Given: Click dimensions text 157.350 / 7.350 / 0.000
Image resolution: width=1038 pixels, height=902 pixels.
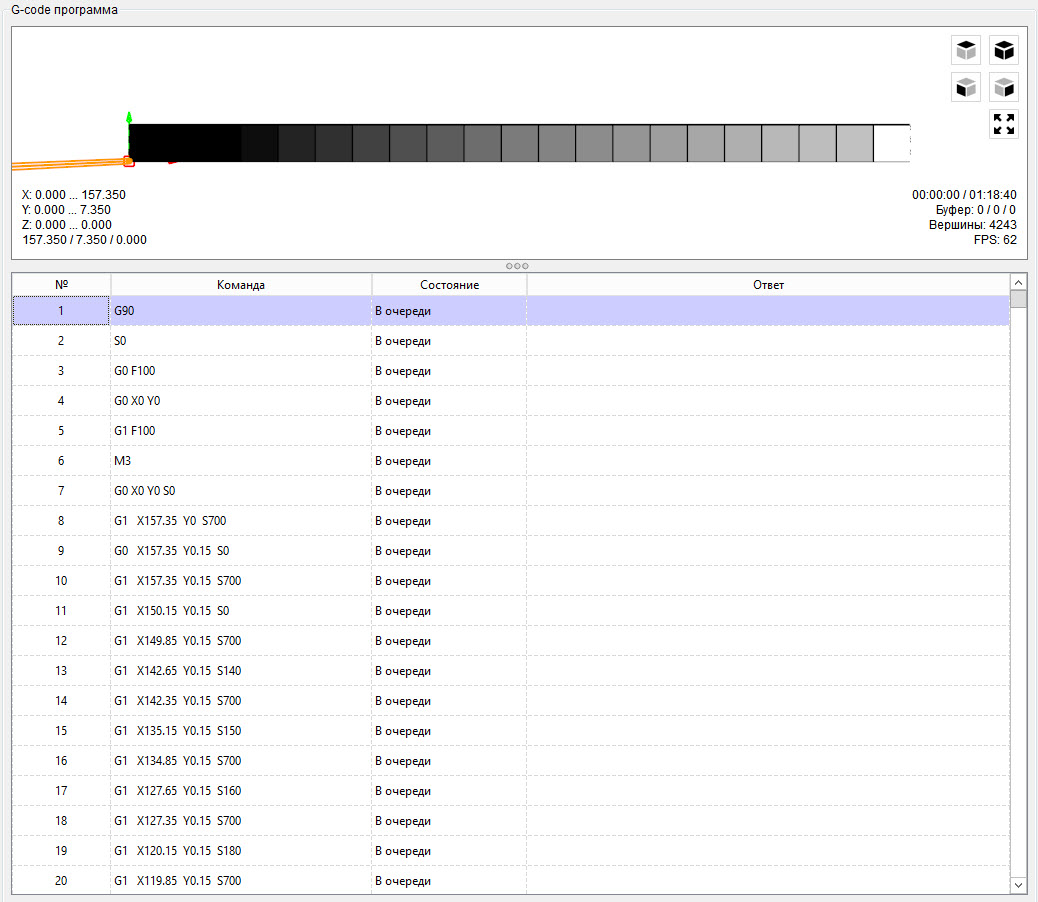Looking at the screenshot, I should click(x=85, y=240).
